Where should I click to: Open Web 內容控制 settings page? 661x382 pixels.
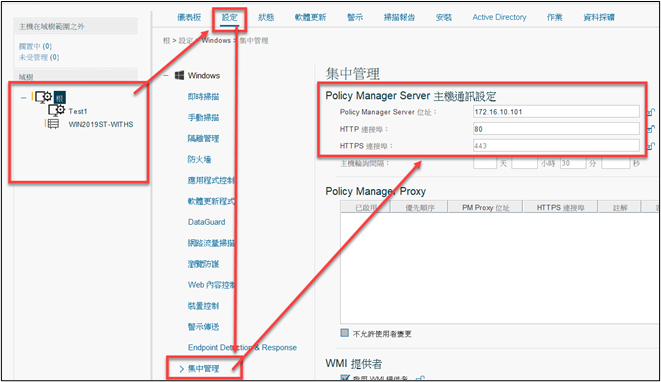[211, 285]
